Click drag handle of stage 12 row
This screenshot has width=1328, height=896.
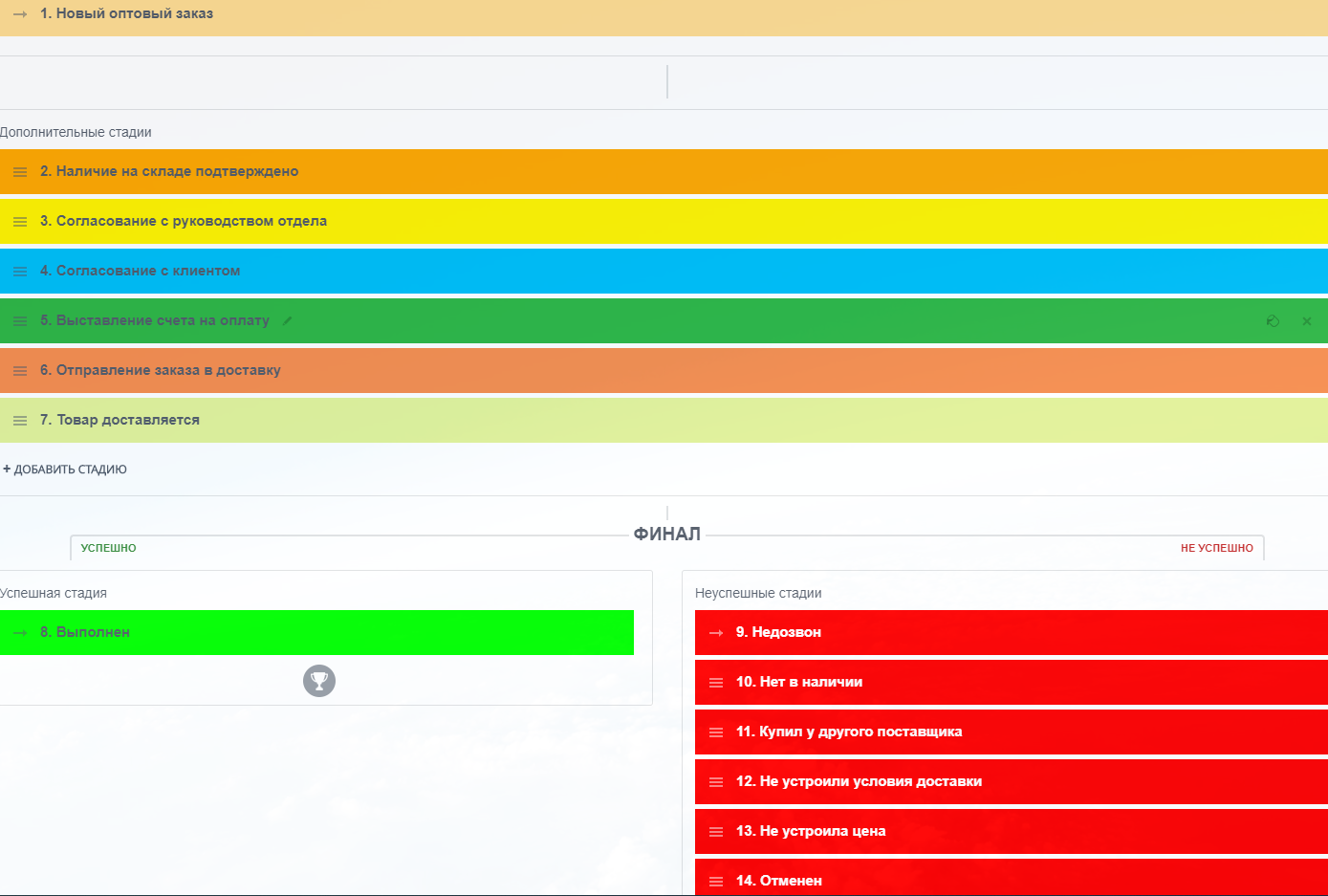pos(716,782)
